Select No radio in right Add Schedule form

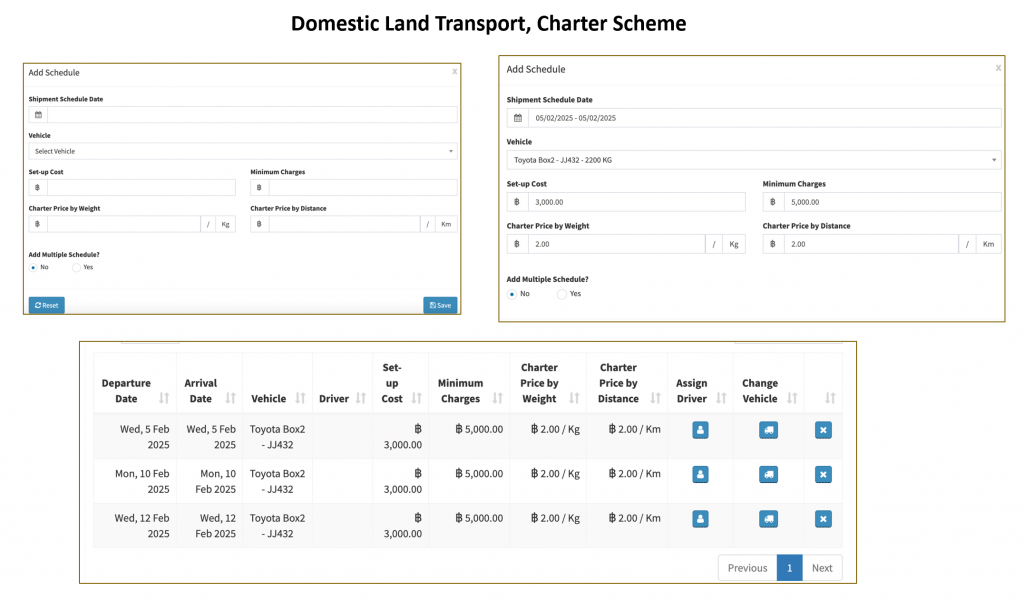tap(512, 294)
